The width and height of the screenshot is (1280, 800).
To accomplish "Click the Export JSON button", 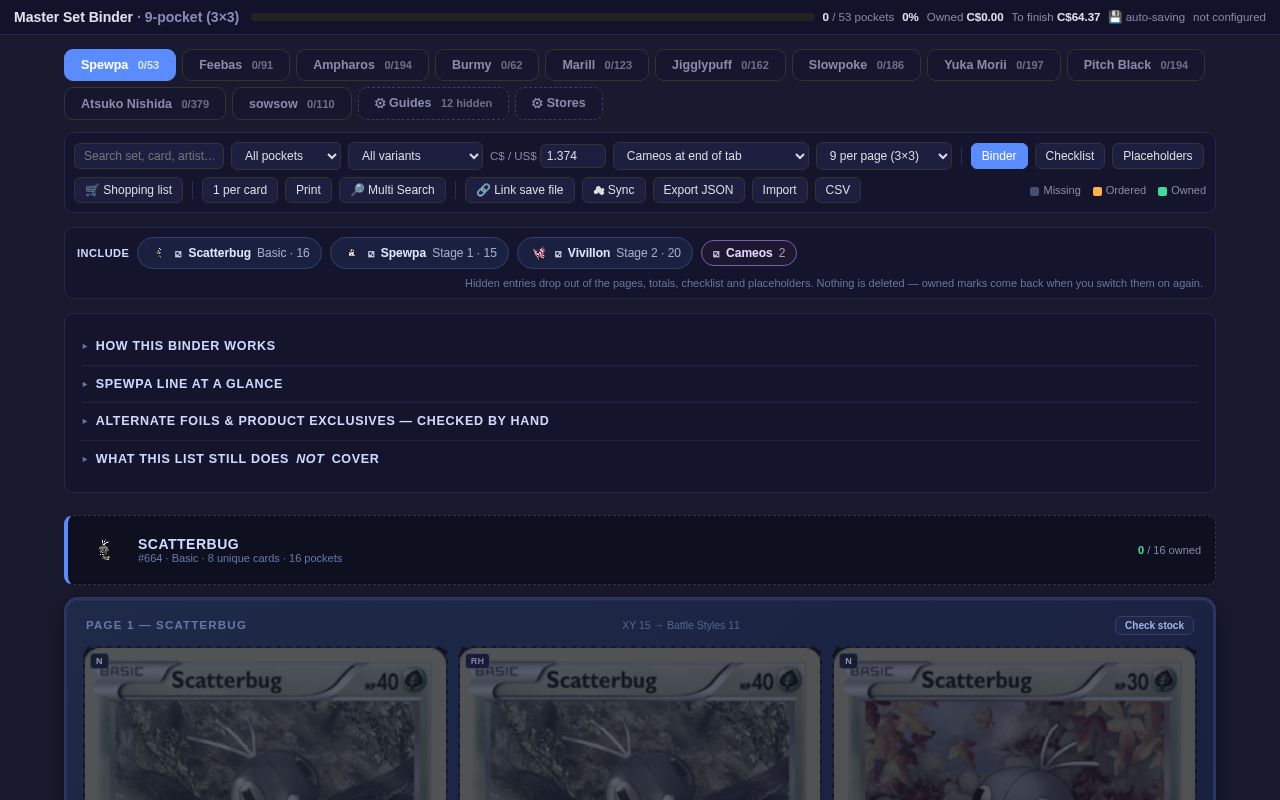I will [x=698, y=190].
